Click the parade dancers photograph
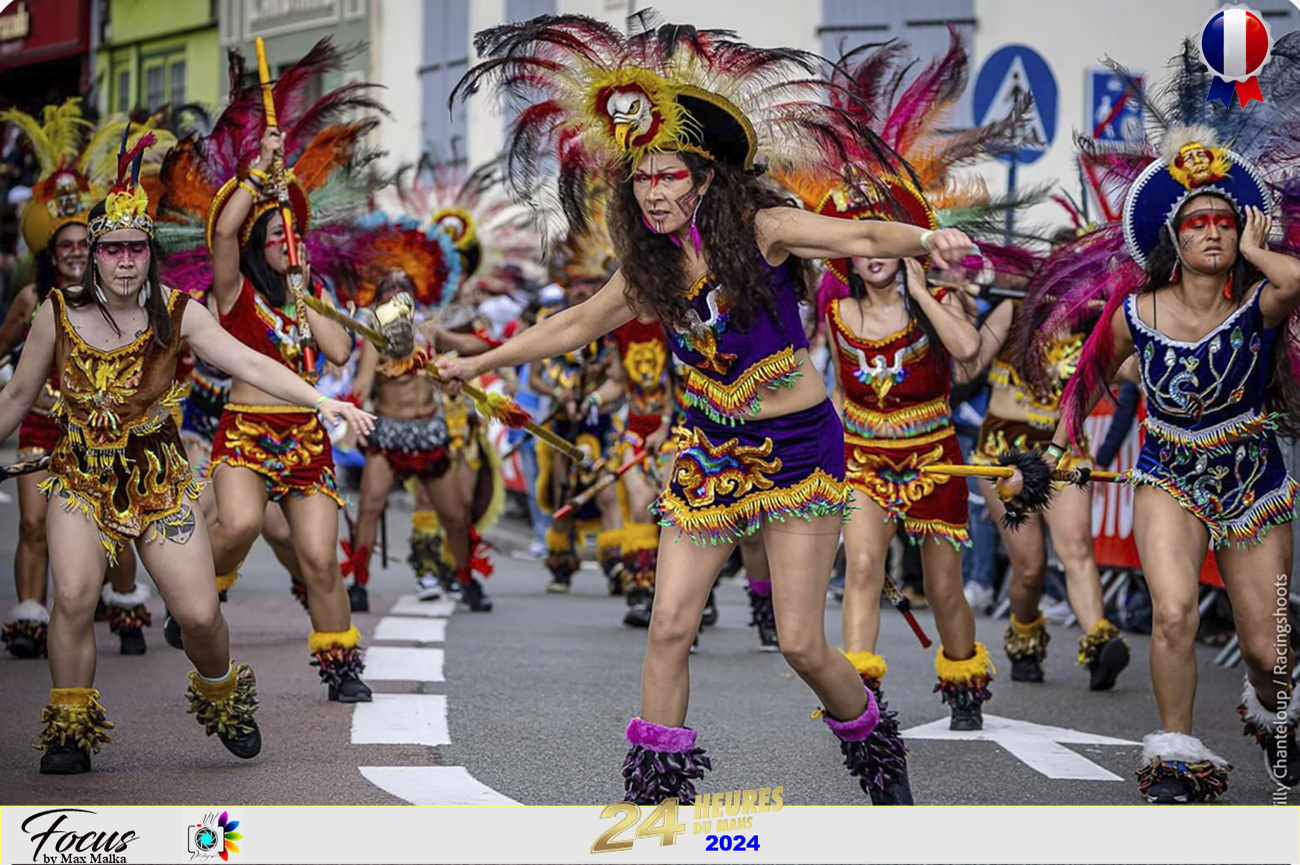1300x865 pixels. click(650, 403)
